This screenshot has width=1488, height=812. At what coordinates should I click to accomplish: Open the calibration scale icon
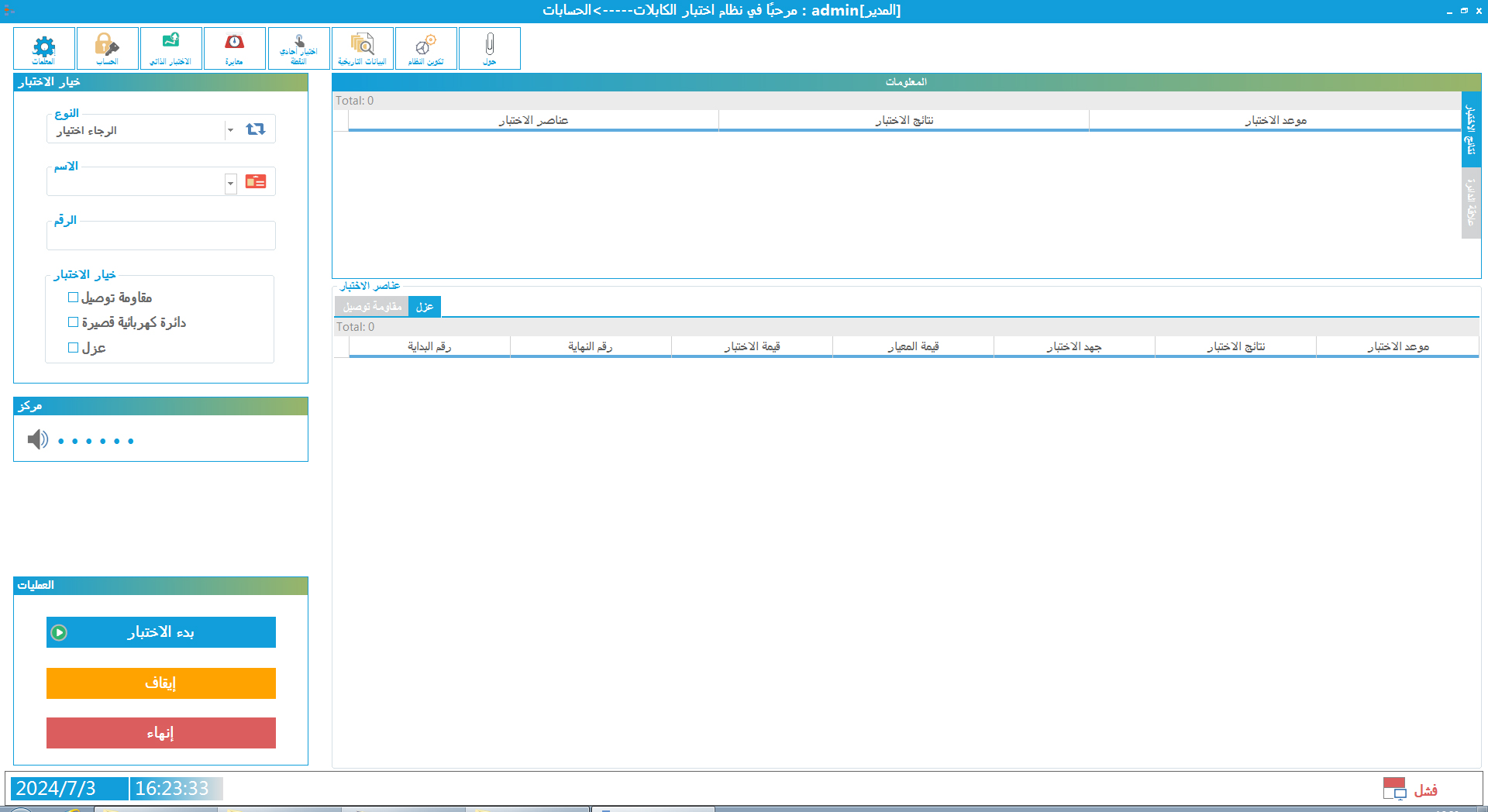pos(234,48)
